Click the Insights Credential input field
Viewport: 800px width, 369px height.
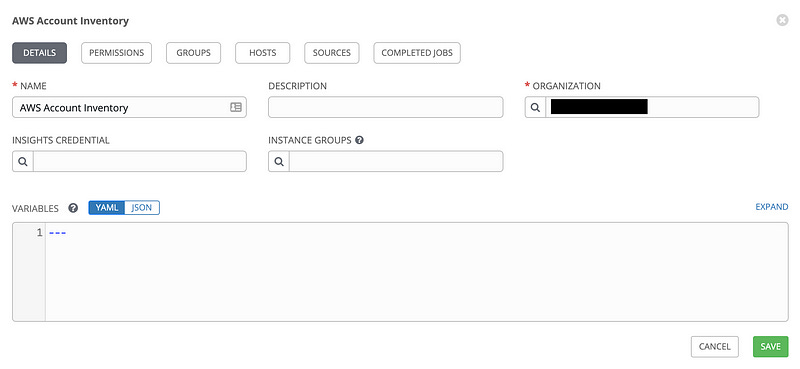140,161
